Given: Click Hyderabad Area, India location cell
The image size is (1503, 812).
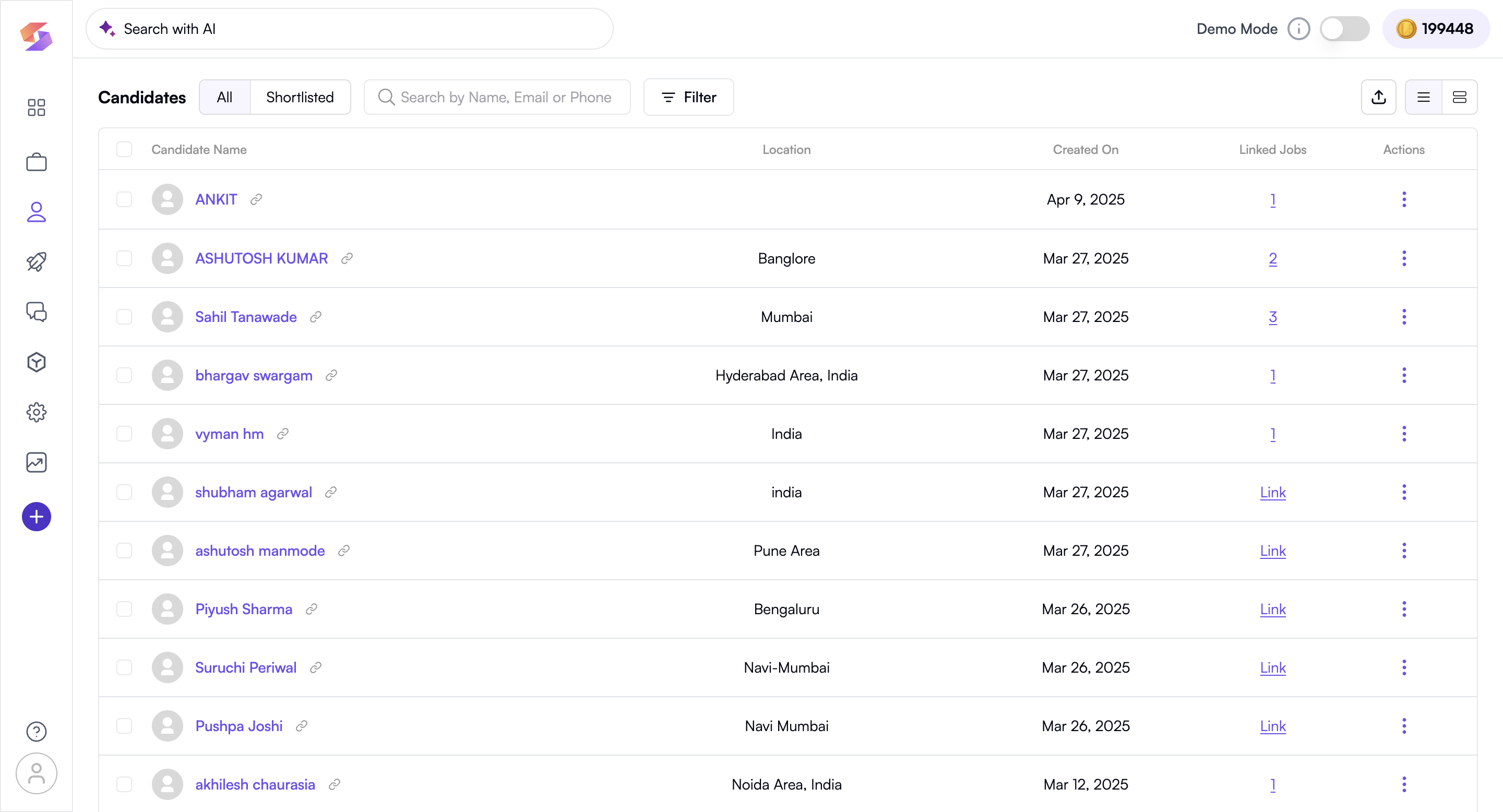Looking at the screenshot, I should pyautogui.click(x=786, y=375).
